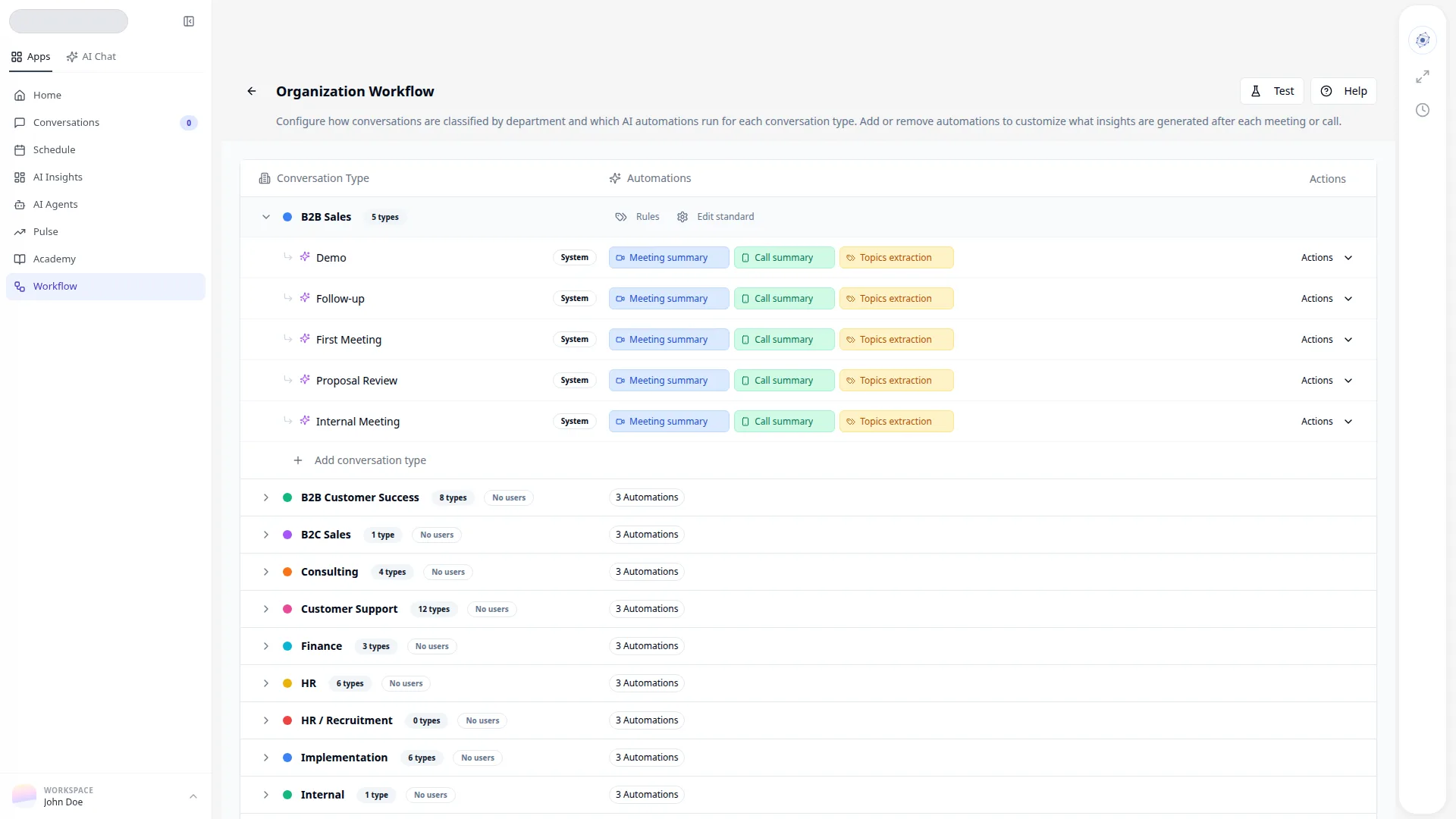Click the Test flask icon
The height and width of the screenshot is (819, 1456).
pos(1256,91)
